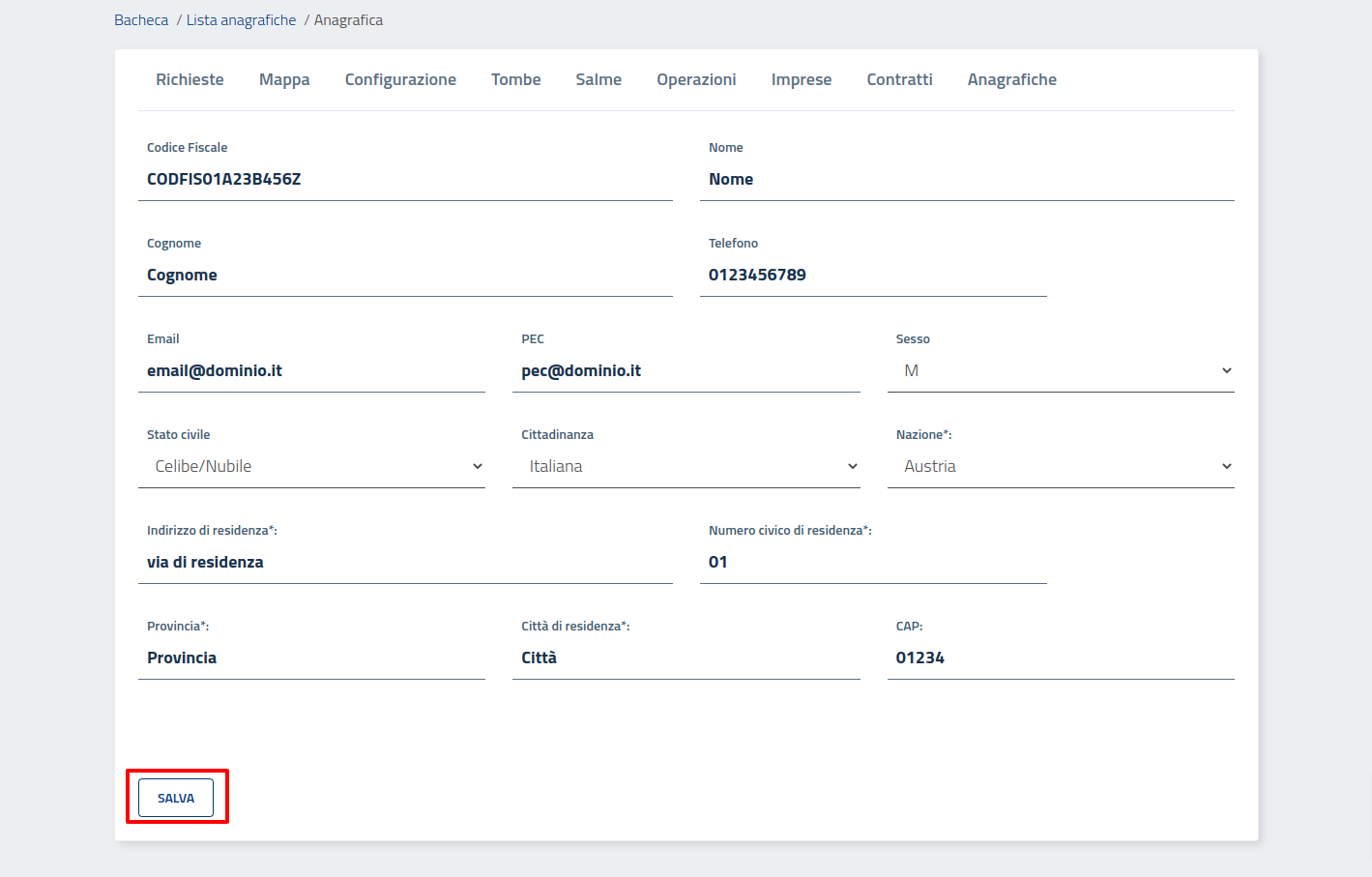The height and width of the screenshot is (877, 1372).
Task: Open the Cittadinanza dropdown
Action: (686, 467)
